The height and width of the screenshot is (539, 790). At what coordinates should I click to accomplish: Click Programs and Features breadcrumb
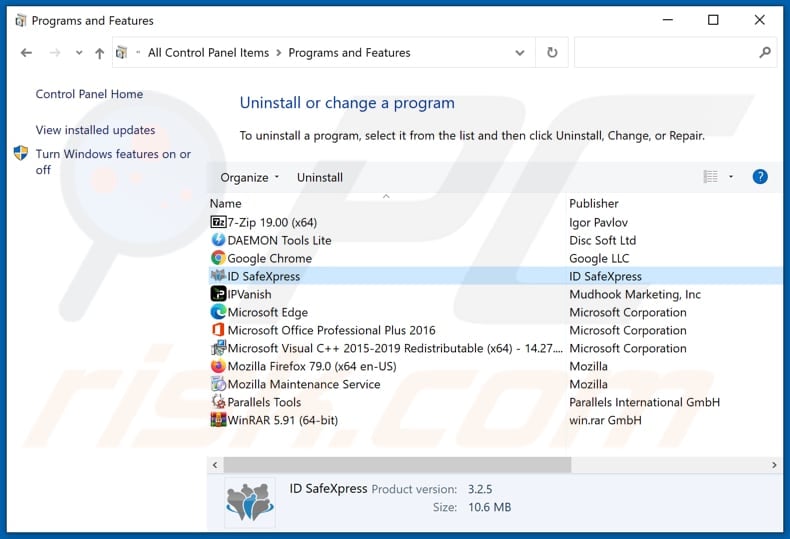[x=349, y=52]
